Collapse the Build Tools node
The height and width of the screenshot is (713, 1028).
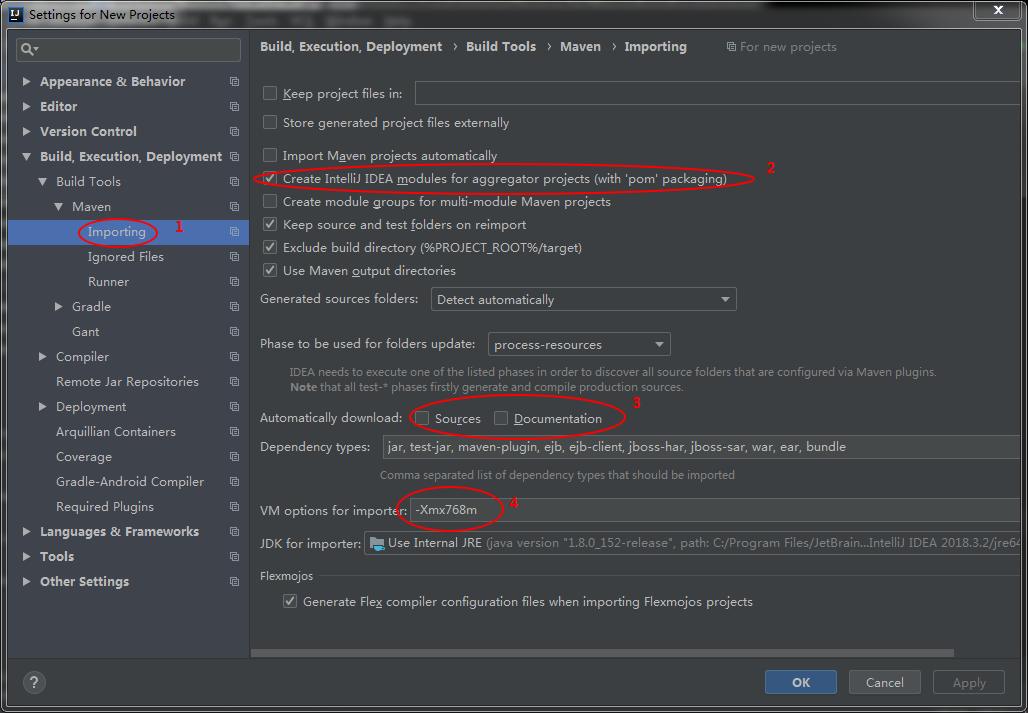[43, 182]
